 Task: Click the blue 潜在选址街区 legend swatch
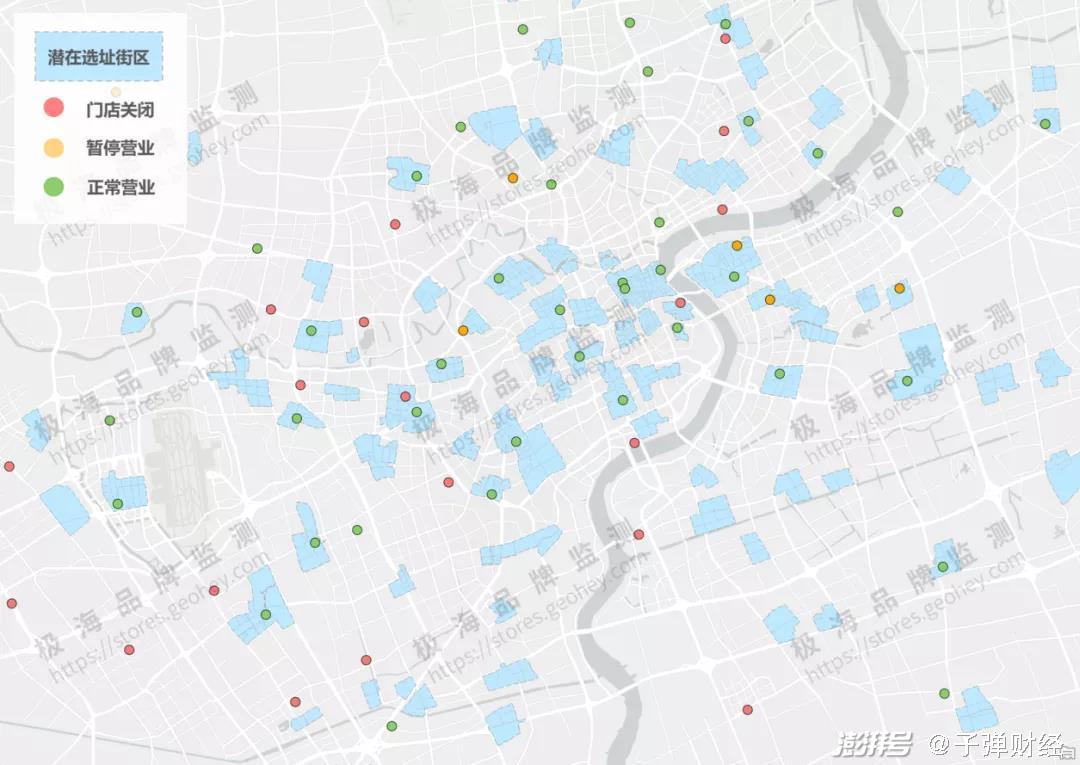98,56
